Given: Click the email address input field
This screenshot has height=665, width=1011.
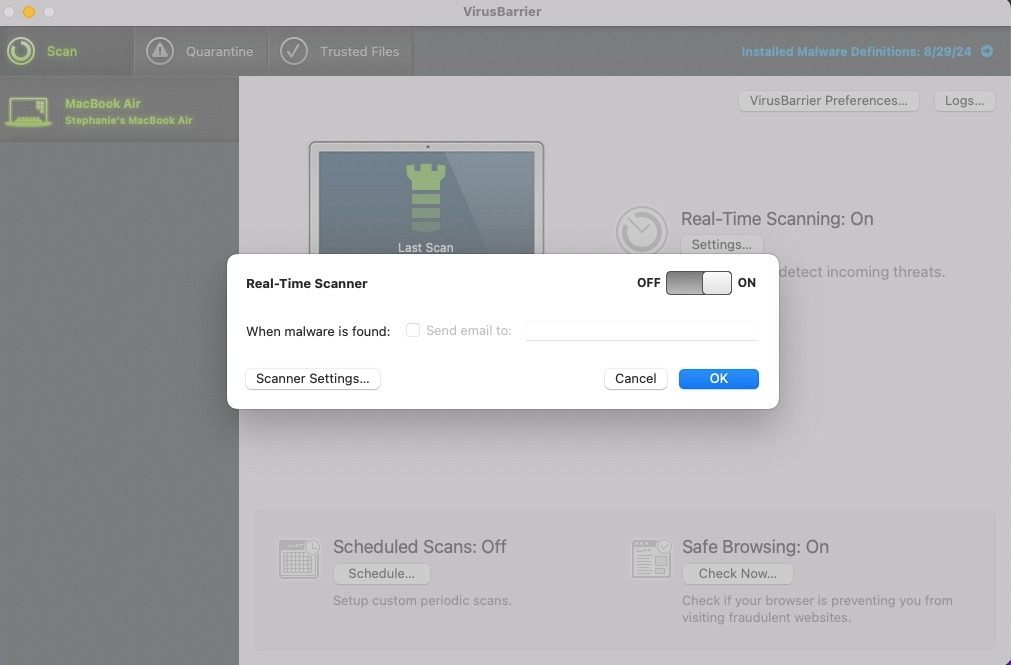Looking at the screenshot, I should pos(642,330).
